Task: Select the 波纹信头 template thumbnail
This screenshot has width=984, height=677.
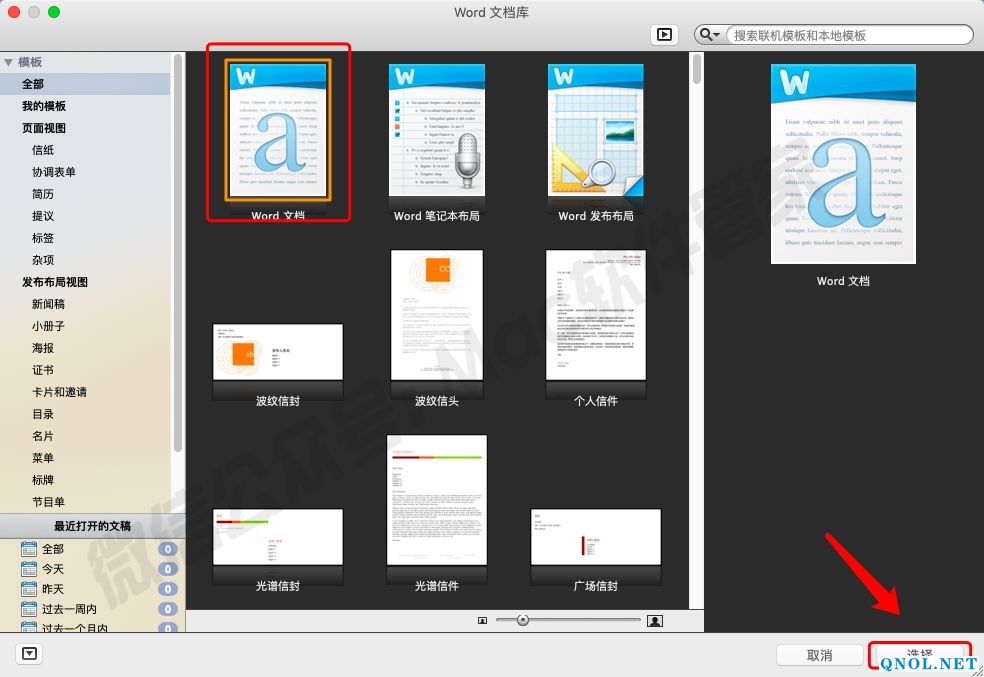Action: click(x=436, y=315)
